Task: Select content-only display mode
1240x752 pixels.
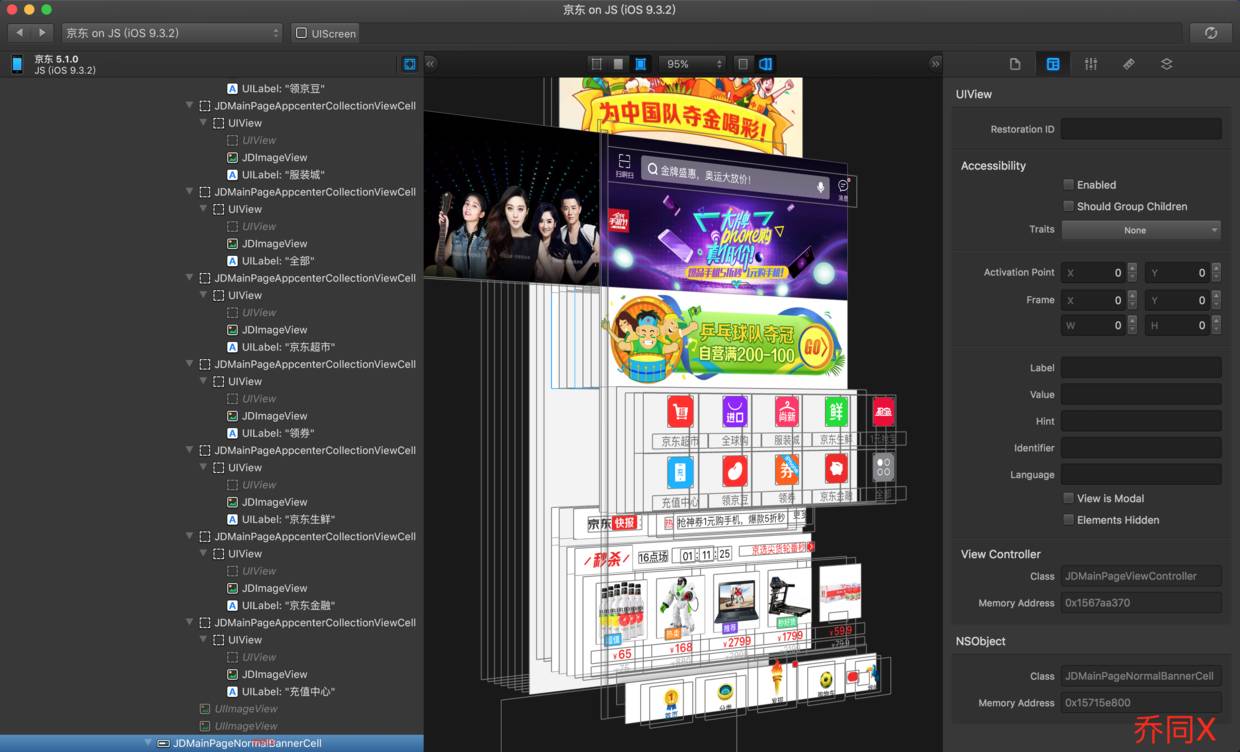Action: [x=618, y=63]
